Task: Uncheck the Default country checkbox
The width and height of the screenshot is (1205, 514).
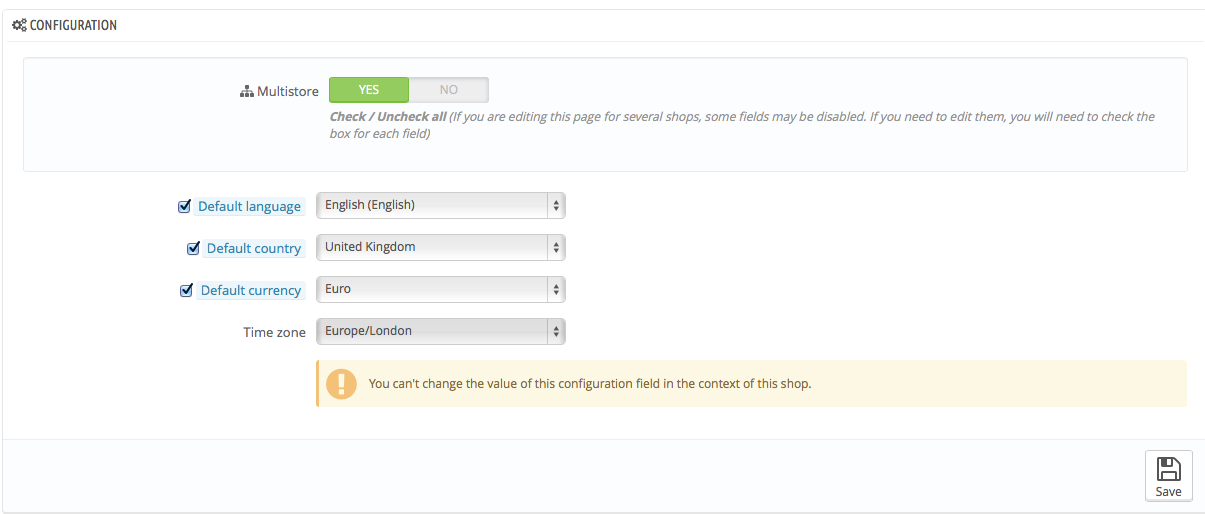Action: 193,248
